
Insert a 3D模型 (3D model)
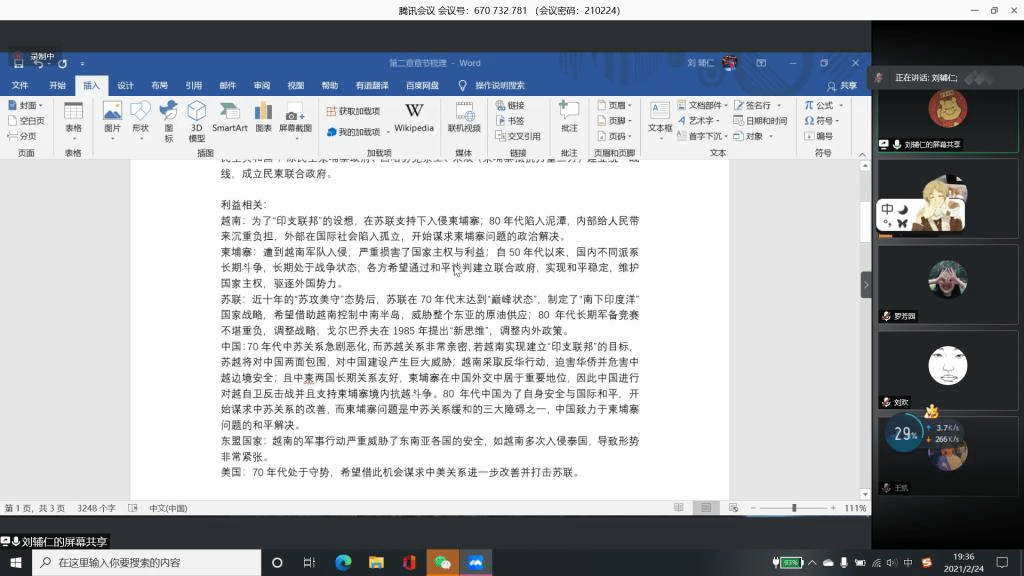197,118
